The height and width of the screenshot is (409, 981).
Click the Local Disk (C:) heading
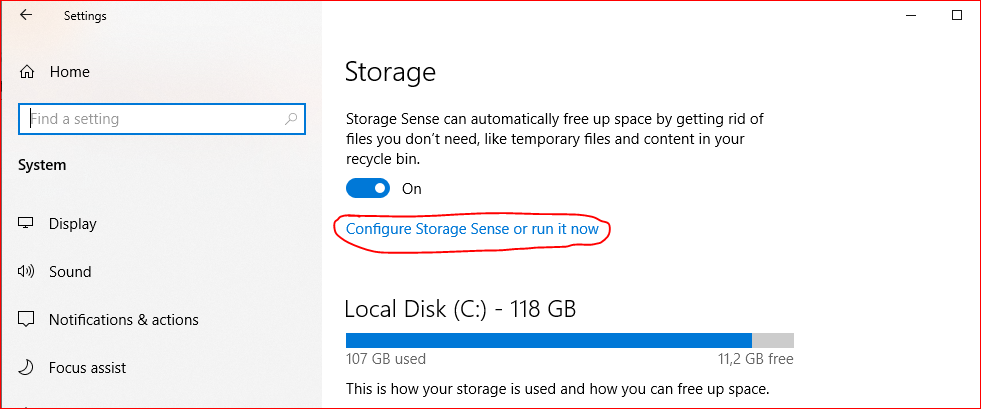click(460, 308)
